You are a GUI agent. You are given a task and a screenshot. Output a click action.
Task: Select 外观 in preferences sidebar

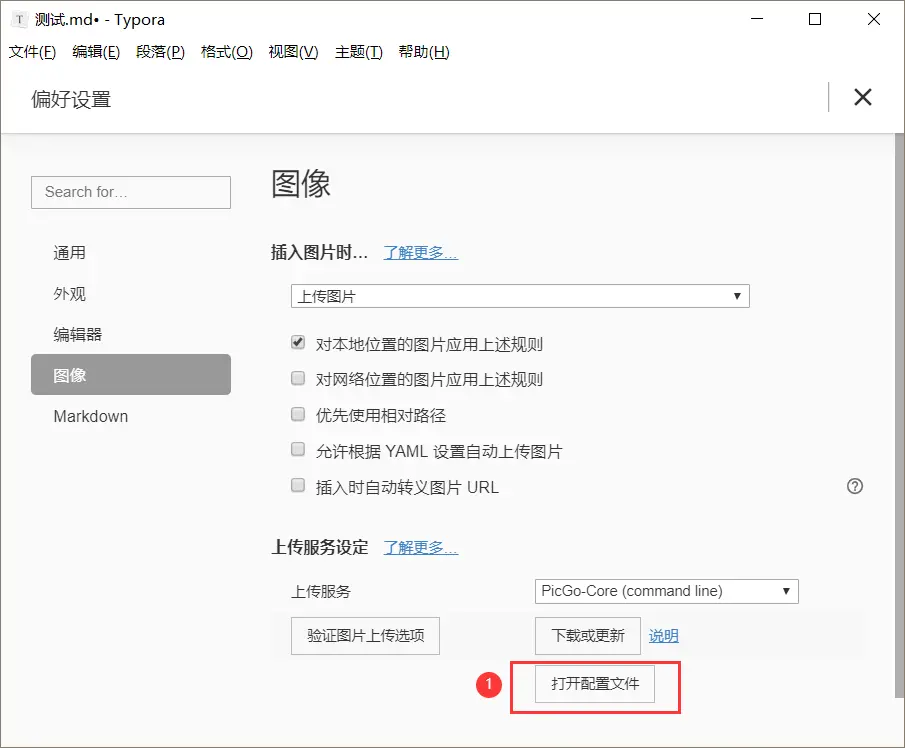(x=131, y=294)
